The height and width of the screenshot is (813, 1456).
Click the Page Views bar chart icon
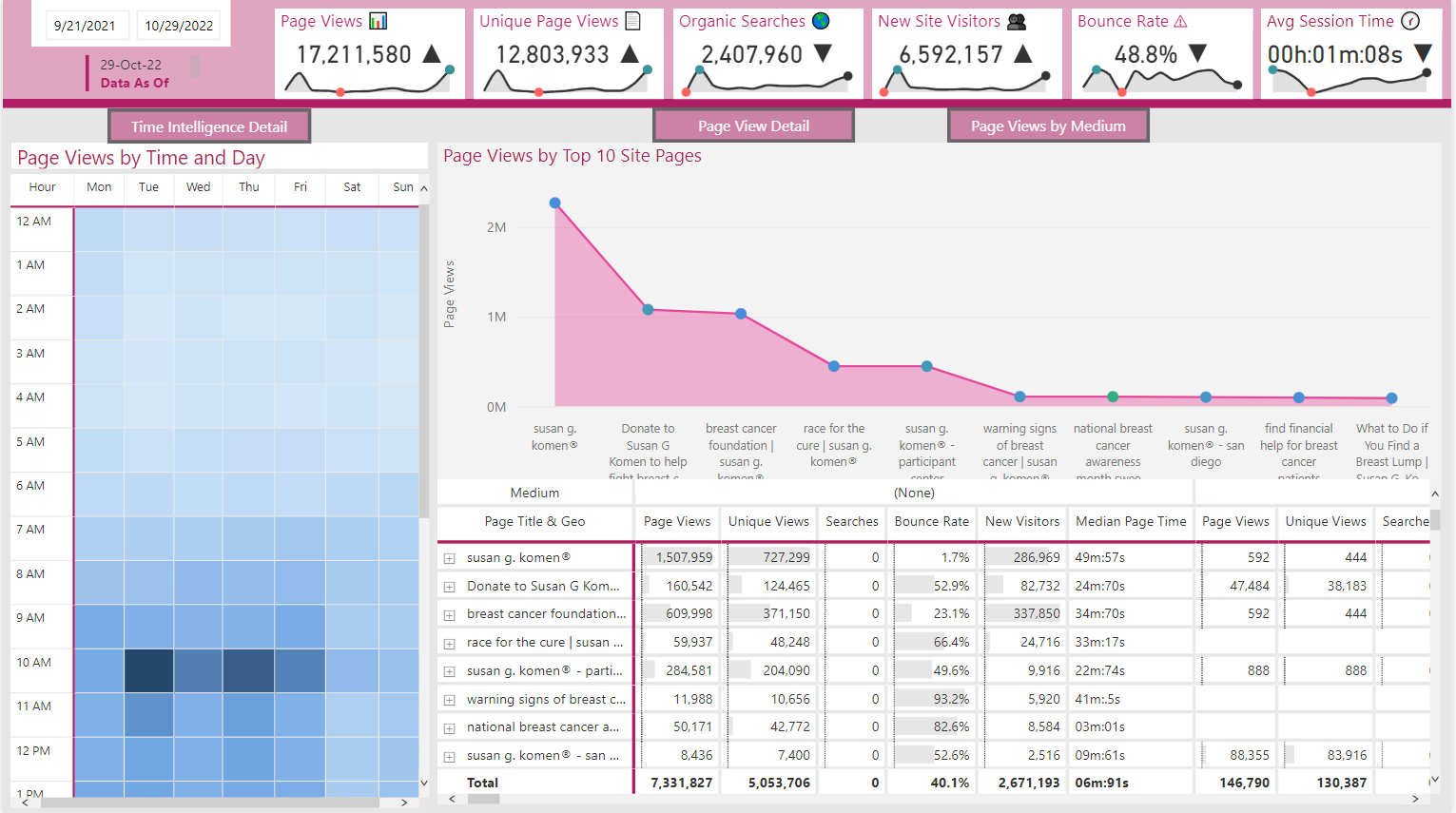click(x=379, y=21)
